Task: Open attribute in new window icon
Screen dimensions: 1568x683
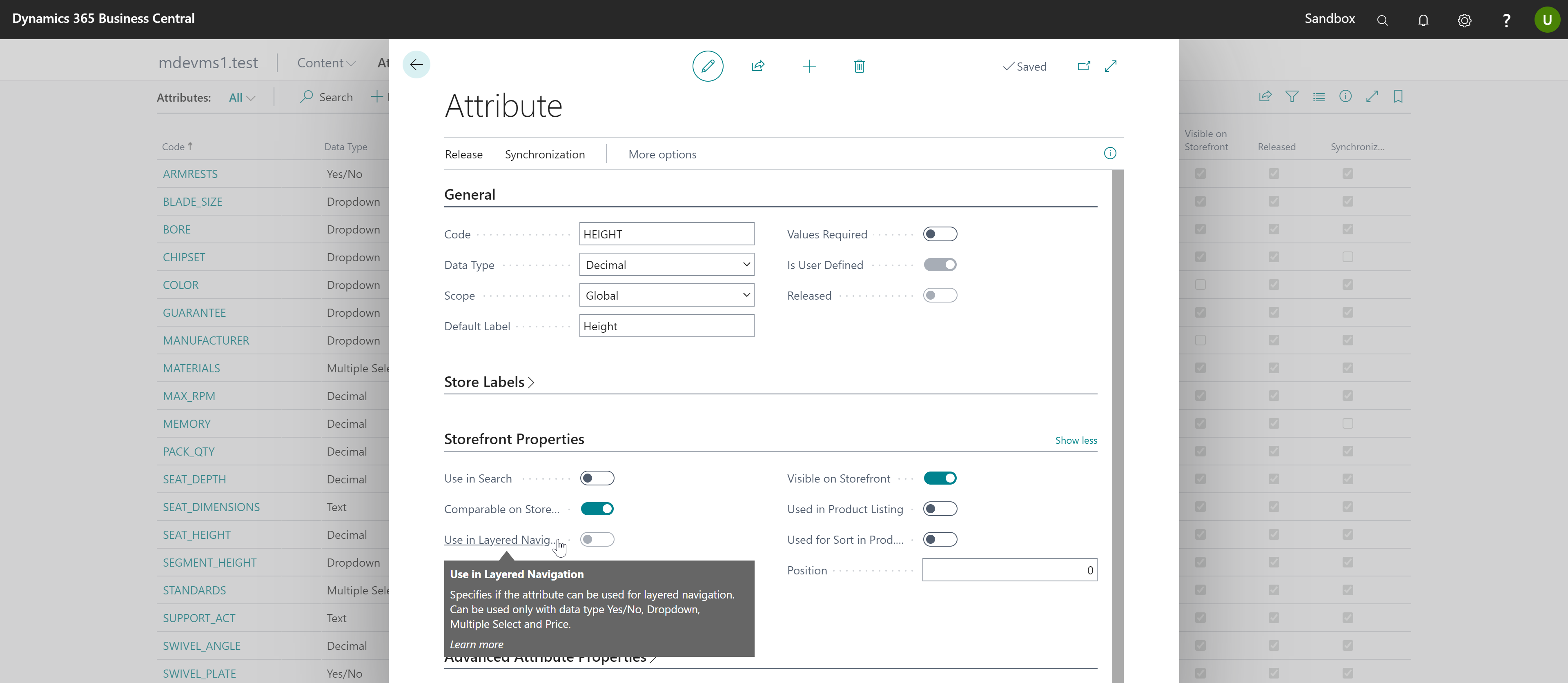Action: [x=1083, y=66]
